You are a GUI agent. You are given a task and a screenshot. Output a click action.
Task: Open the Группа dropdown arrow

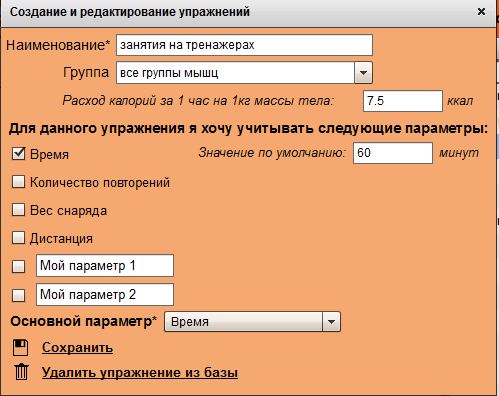tap(363, 73)
